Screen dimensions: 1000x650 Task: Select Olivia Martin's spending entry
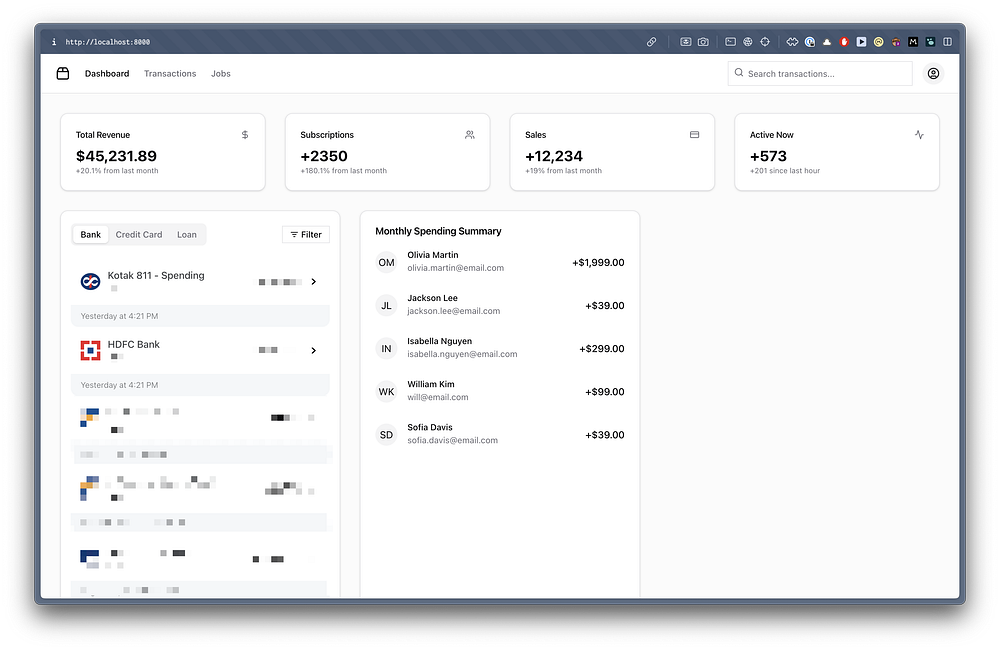tap(500, 262)
